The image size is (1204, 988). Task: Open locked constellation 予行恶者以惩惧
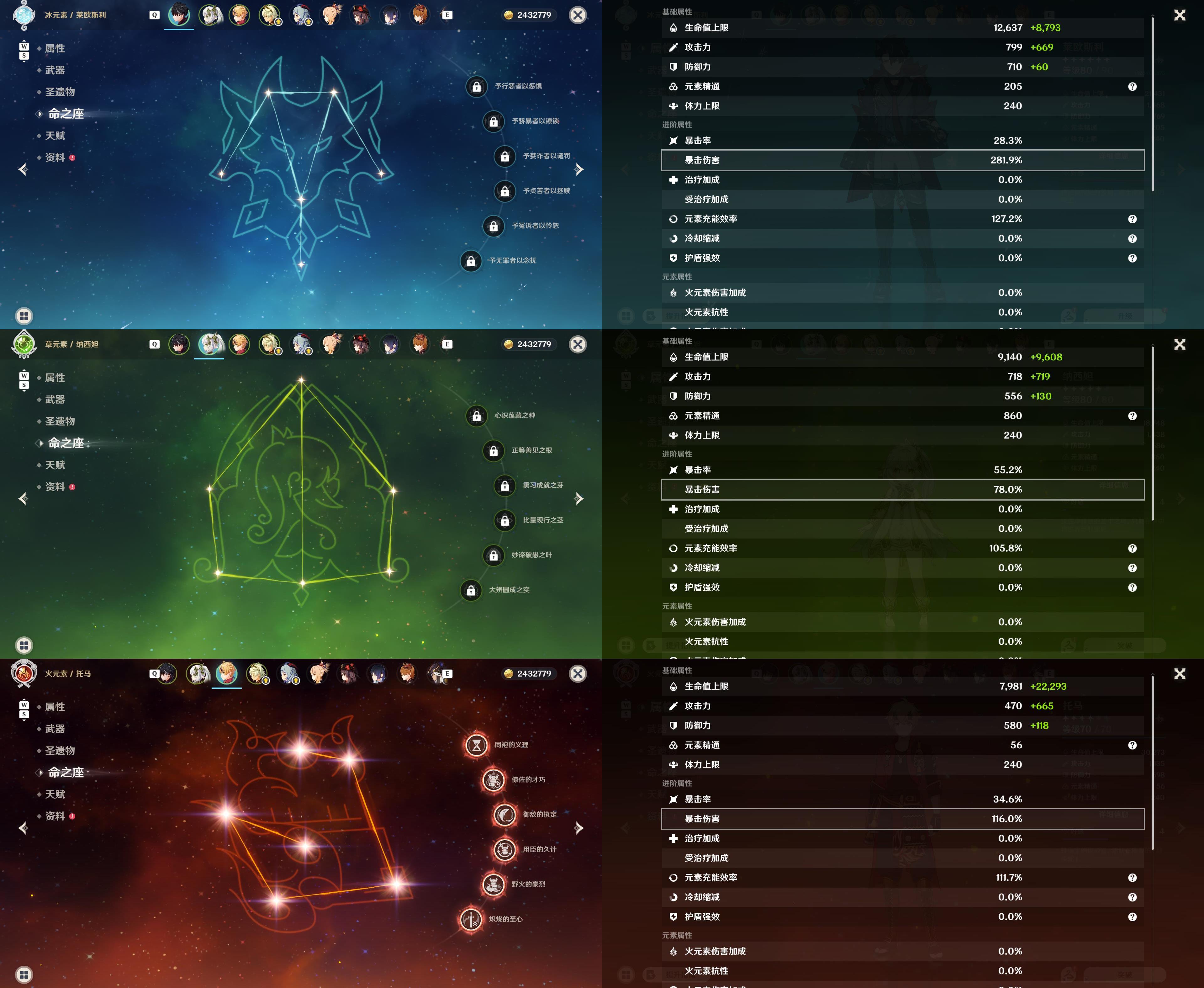(x=476, y=87)
